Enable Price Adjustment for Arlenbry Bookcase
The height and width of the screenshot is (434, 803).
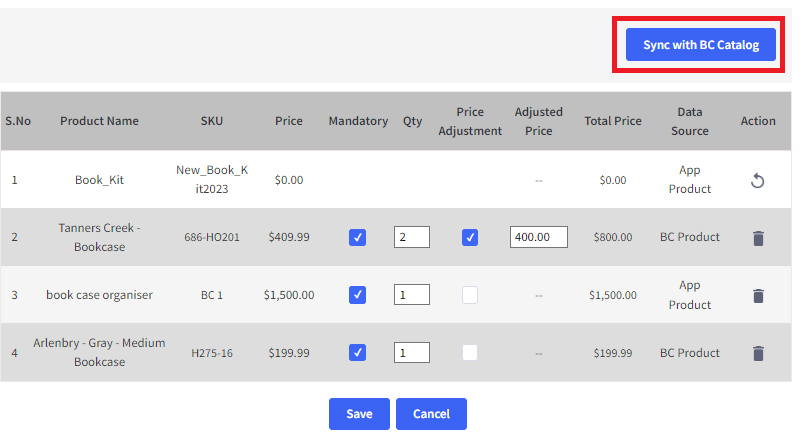pyautogui.click(x=470, y=353)
